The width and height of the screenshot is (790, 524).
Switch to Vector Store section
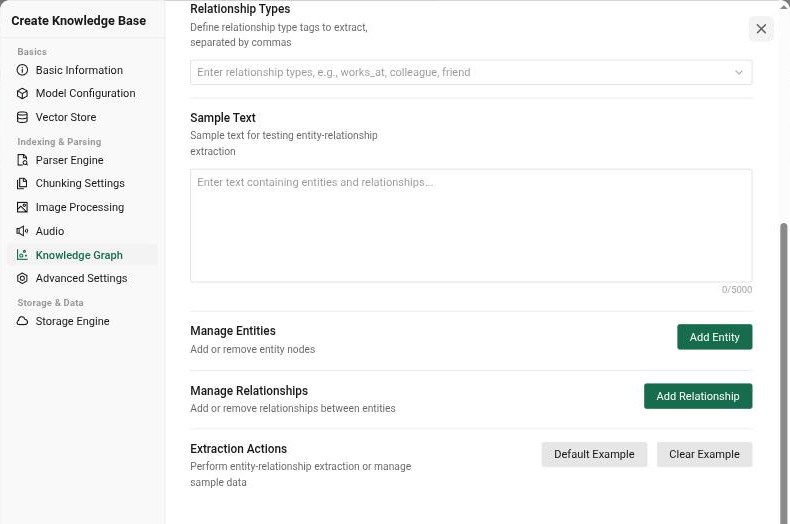[82, 117]
